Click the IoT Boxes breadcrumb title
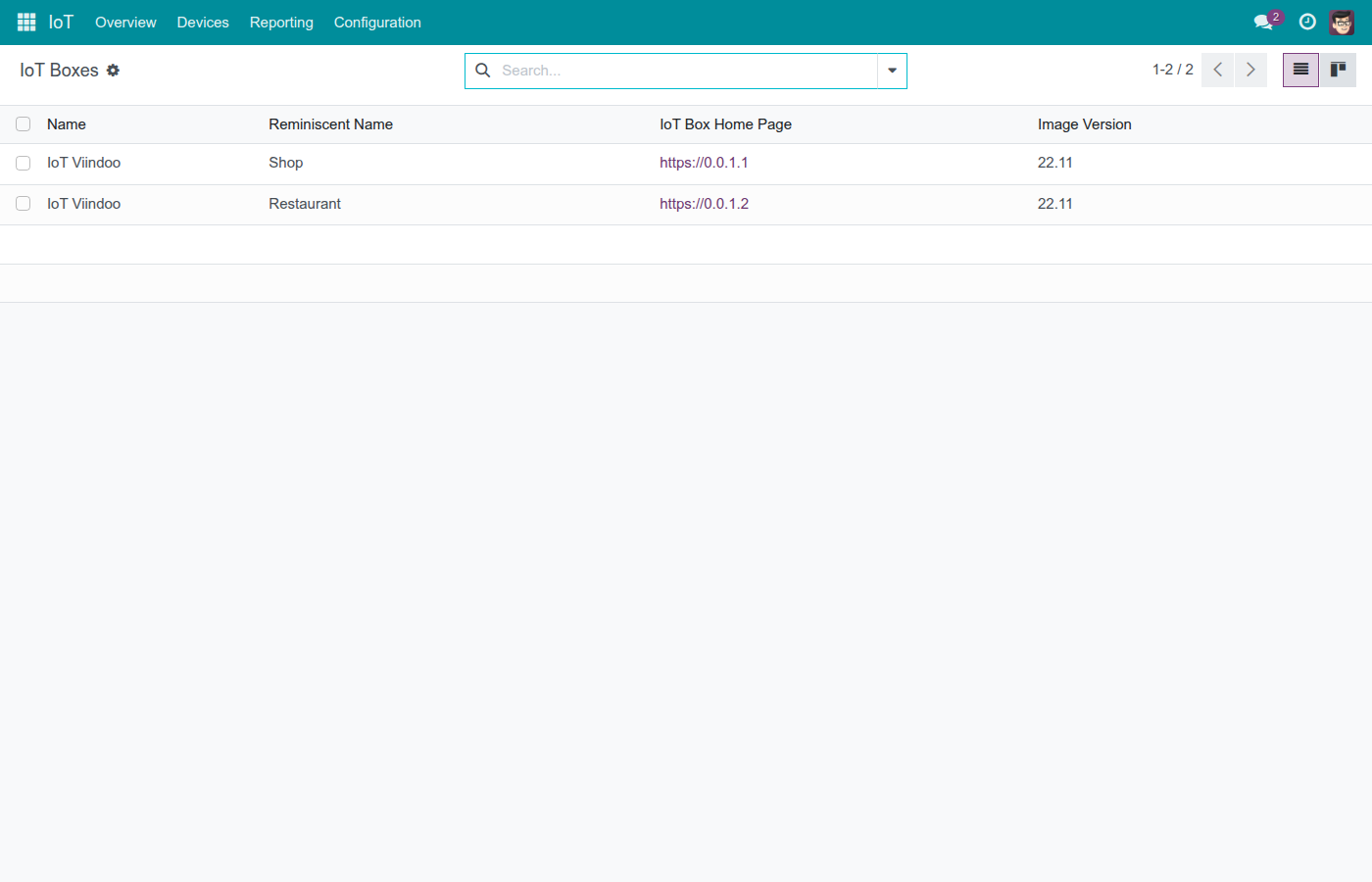 click(x=59, y=71)
